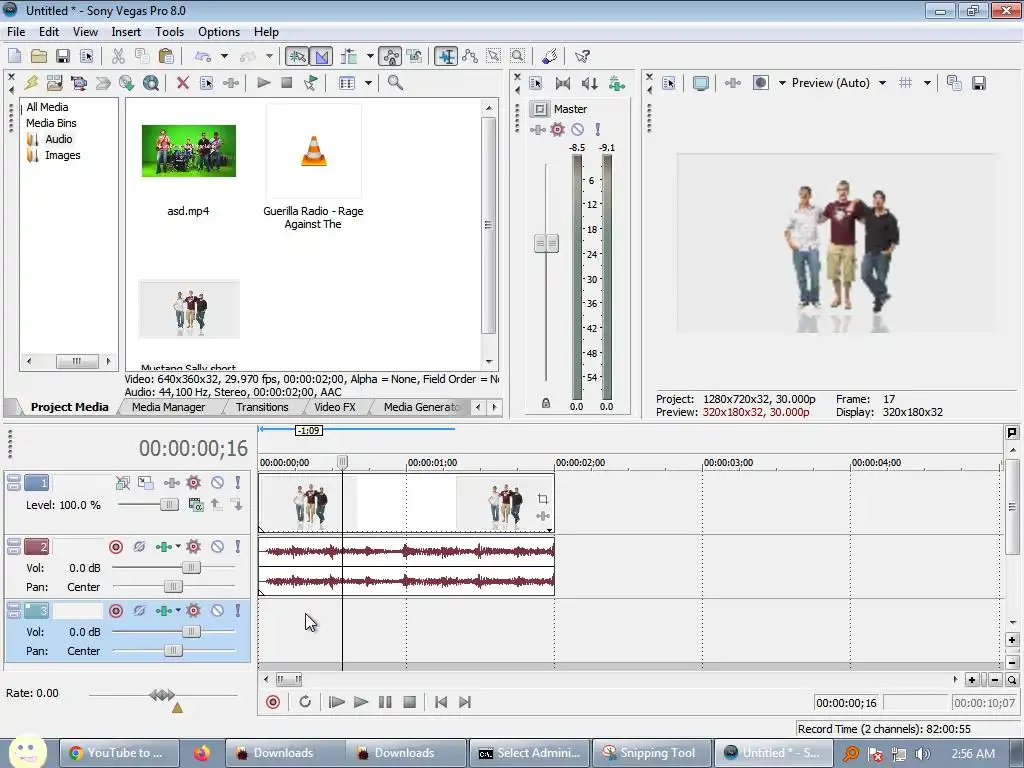Screen dimensions: 1024x768
Task: Select the Envelope Edit tool icon
Action: click(470, 56)
